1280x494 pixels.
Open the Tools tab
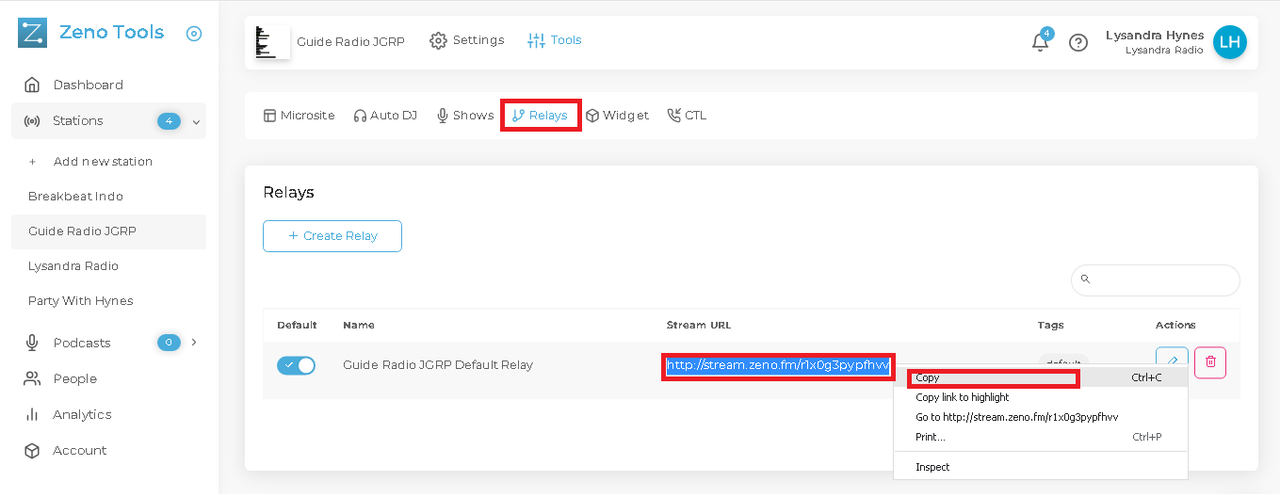[x=554, y=40]
